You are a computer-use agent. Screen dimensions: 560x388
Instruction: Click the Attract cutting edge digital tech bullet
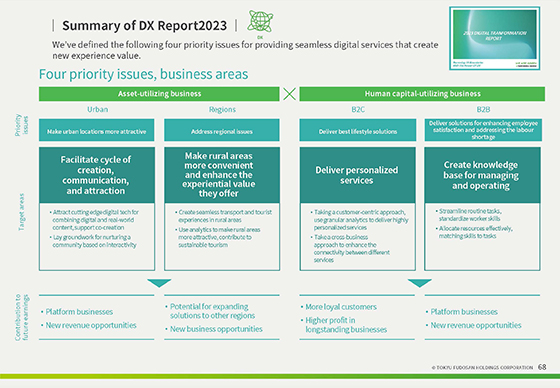click(95, 220)
